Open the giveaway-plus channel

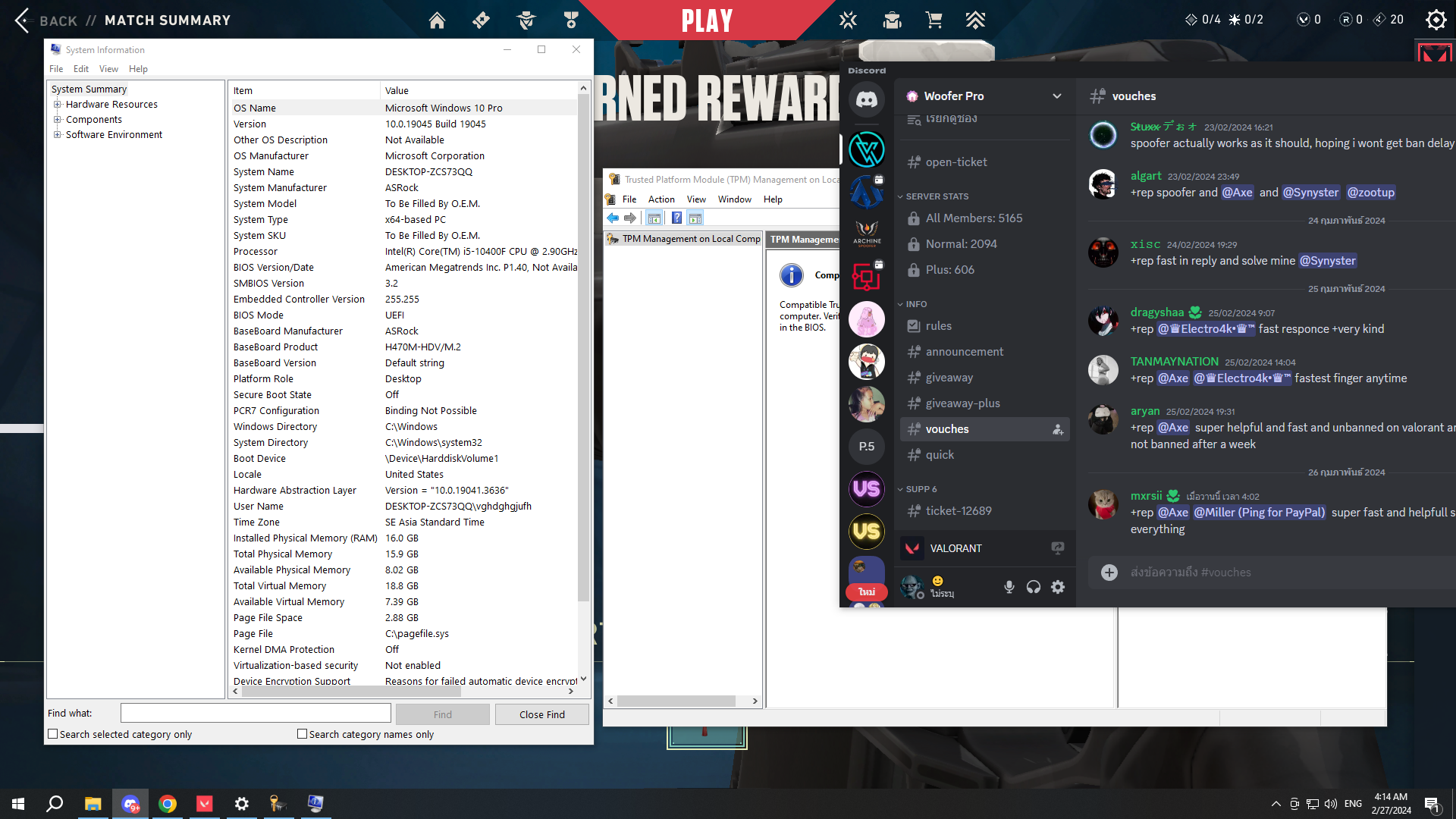coord(984,403)
